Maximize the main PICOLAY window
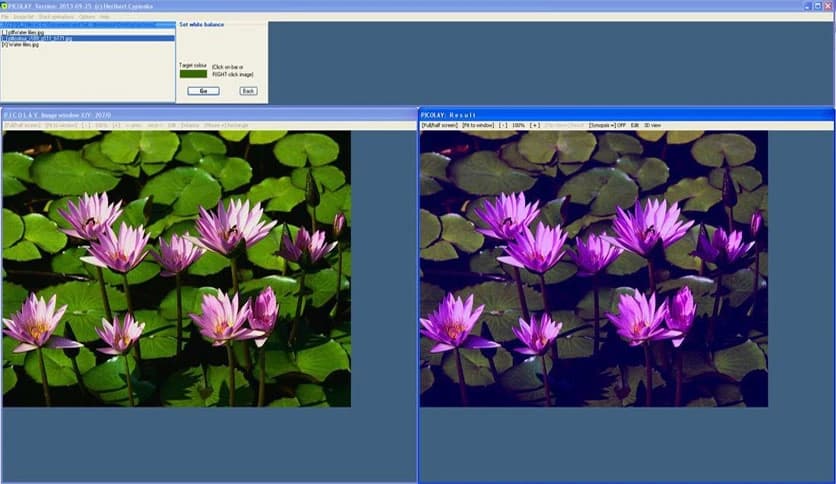This screenshot has width=836, height=484. (817, 6)
